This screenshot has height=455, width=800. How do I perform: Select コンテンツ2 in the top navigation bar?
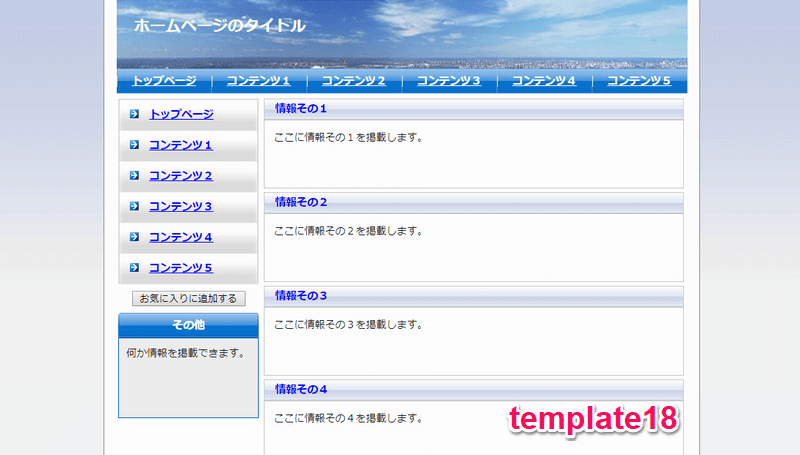(354, 81)
